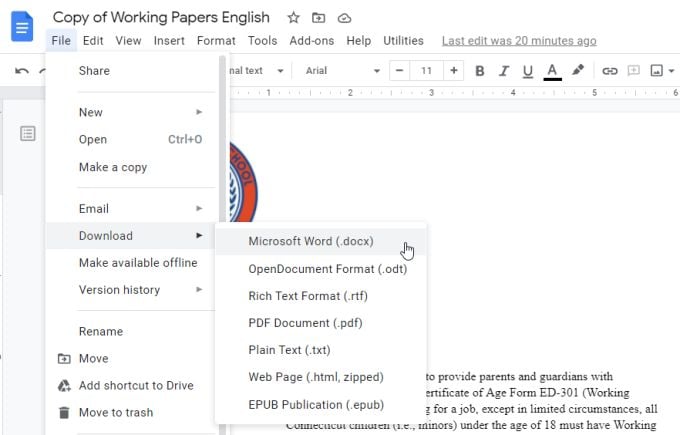Screen dimensions: 680x435
Task: Download as EPUB Publication (.epub)
Action: click(321, 404)
